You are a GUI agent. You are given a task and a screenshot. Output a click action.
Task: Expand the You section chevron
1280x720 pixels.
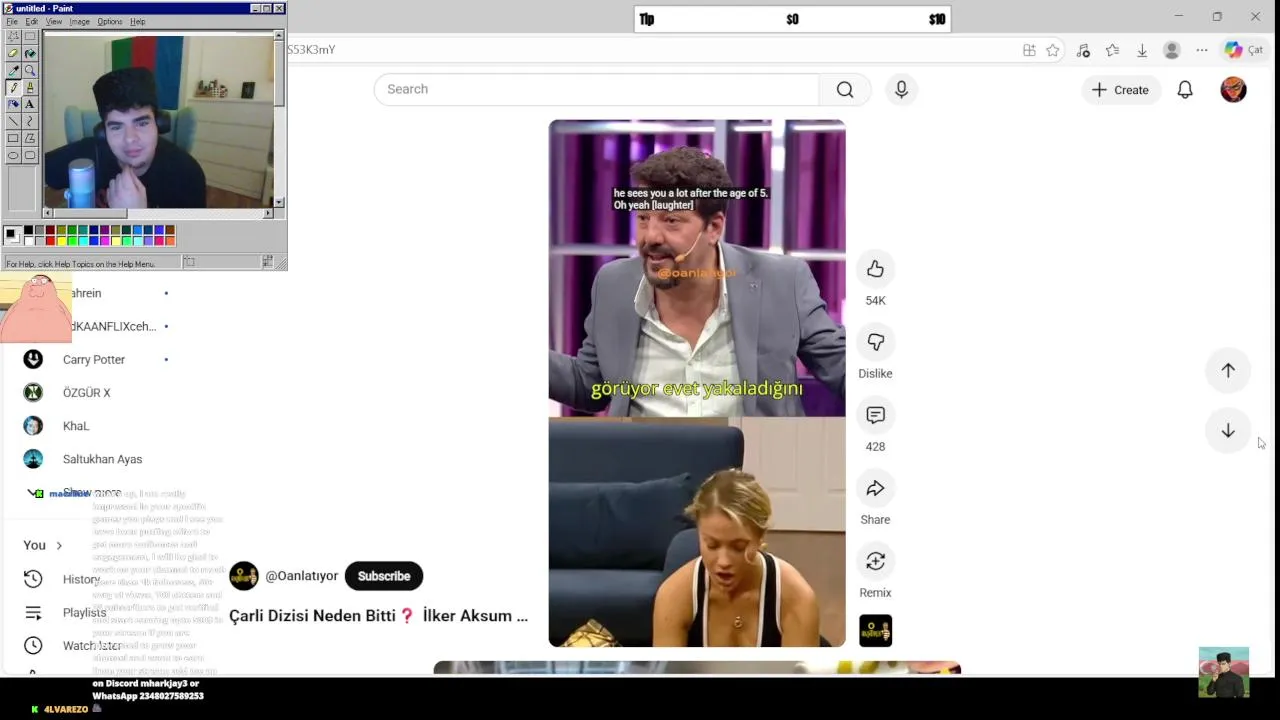pos(59,545)
